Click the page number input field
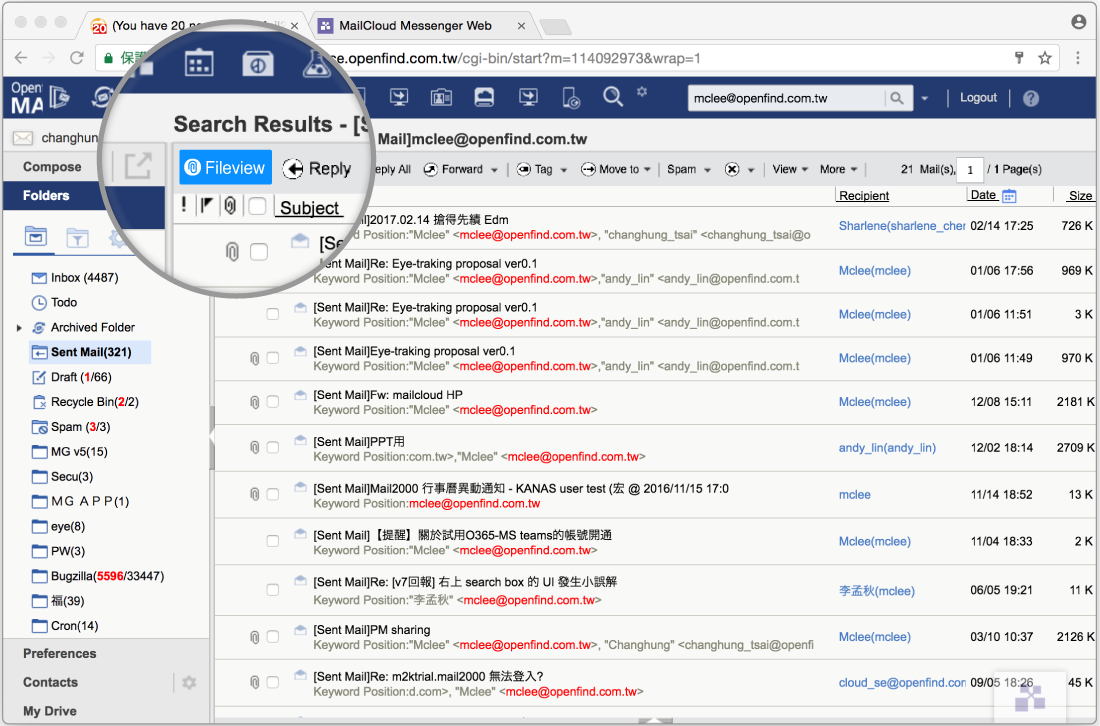 click(x=969, y=170)
